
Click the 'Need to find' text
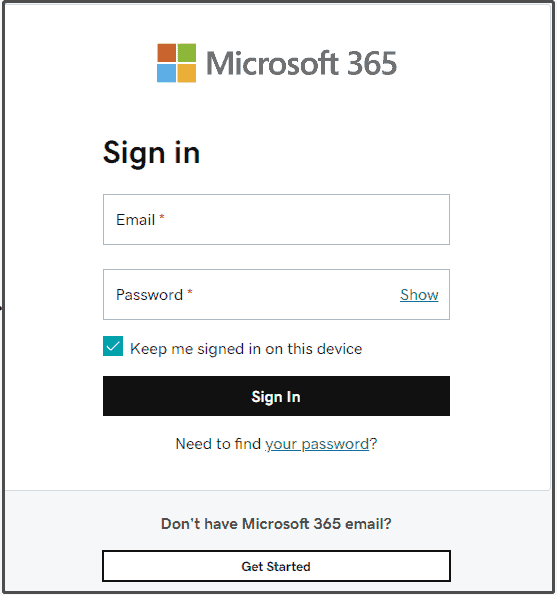218,444
